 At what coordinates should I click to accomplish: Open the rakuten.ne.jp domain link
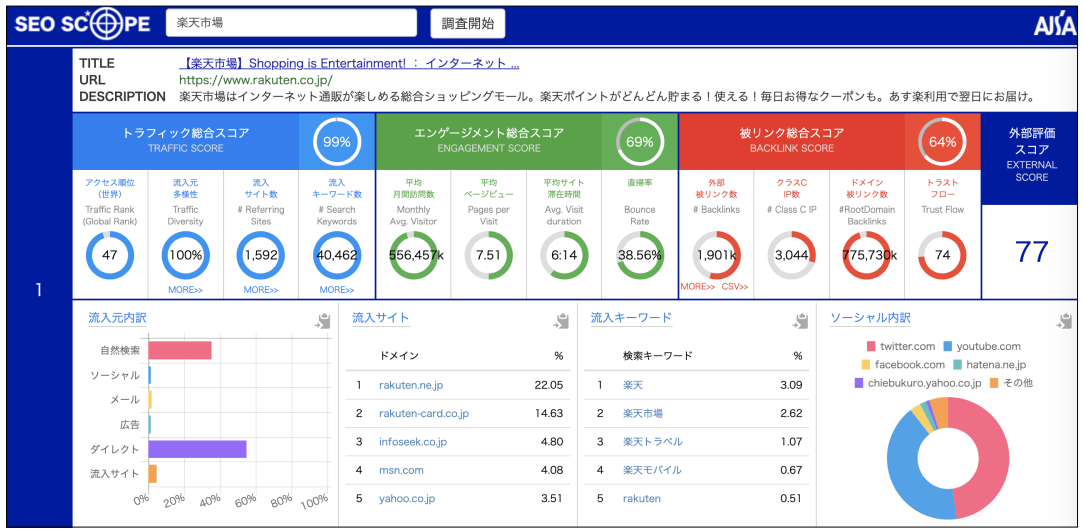point(411,385)
